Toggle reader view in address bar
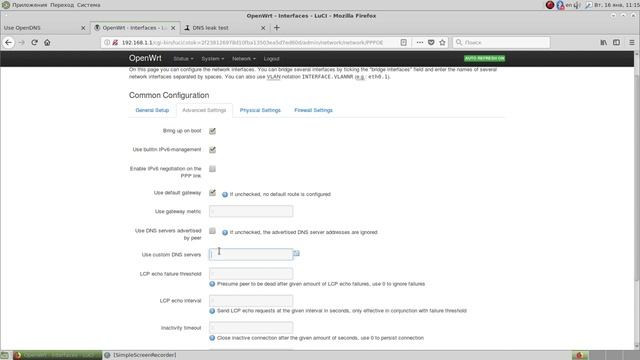The width and height of the screenshot is (640, 360). click(x=404, y=42)
